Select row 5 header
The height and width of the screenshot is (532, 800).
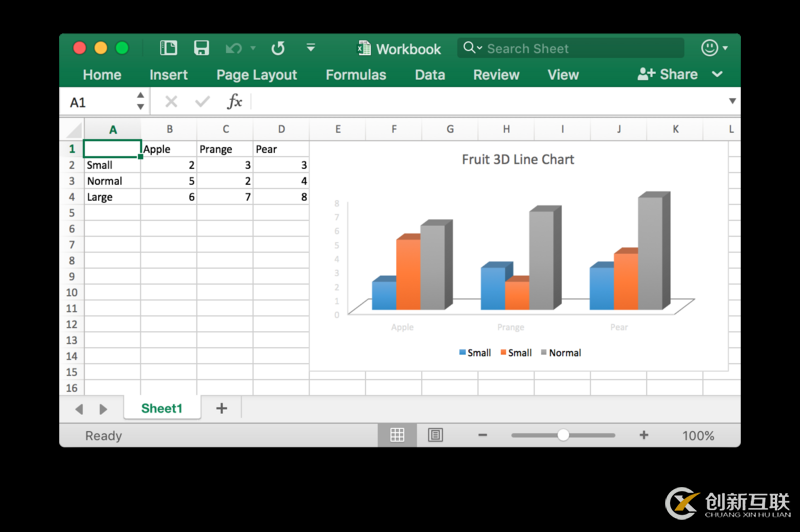tap(72, 213)
